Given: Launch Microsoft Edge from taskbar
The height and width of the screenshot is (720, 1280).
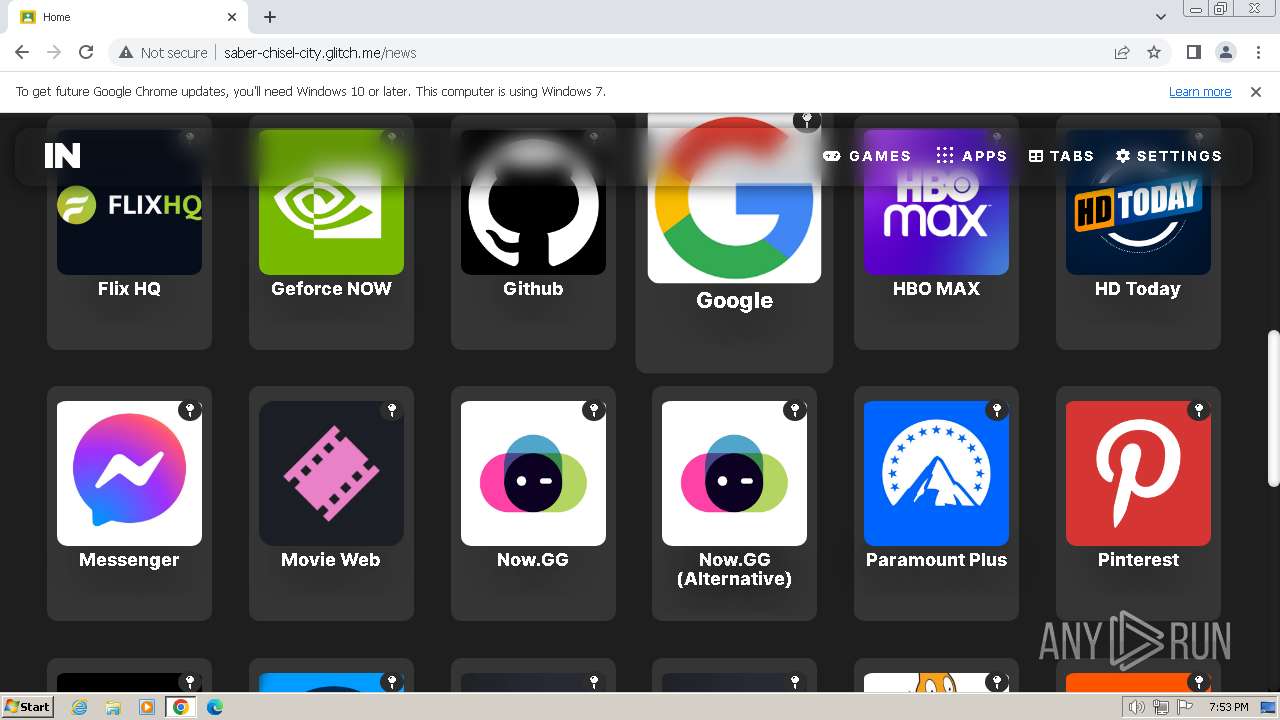Looking at the screenshot, I should coord(215,707).
